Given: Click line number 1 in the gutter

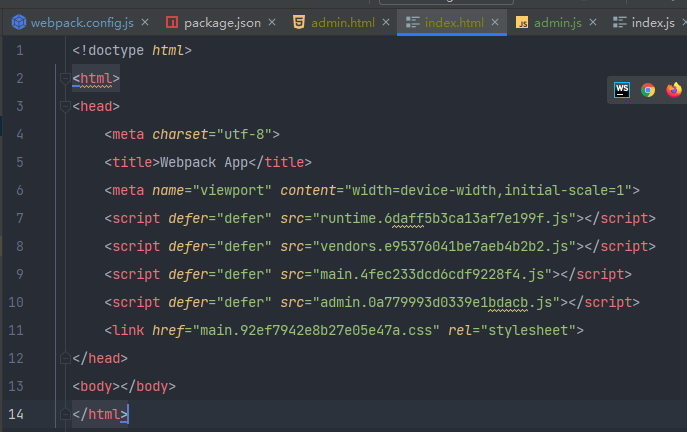Looking at the screenshot, I should tap(20, 50).
